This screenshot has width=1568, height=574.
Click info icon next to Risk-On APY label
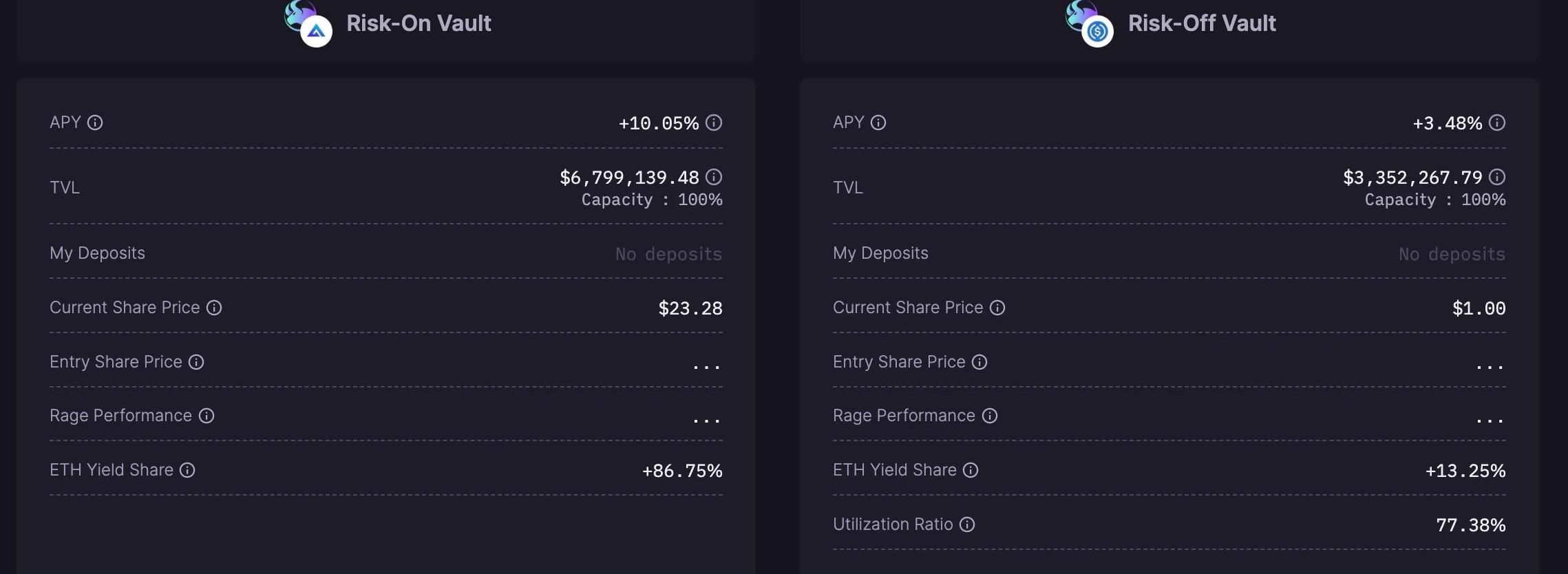pos(95,123)
